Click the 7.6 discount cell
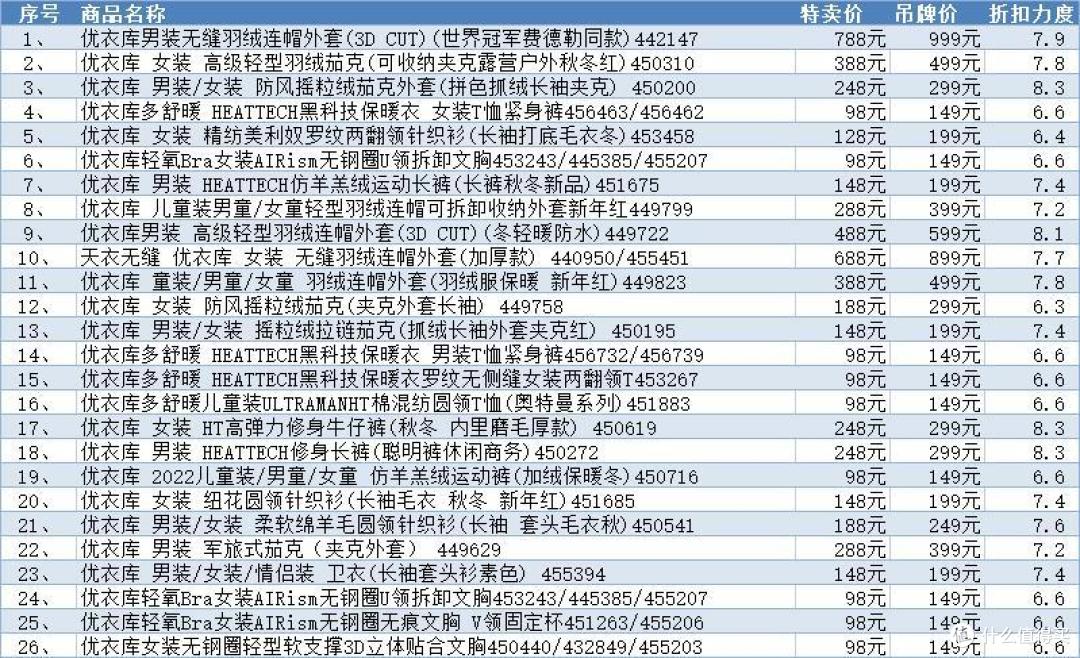The width and height of the screenshot is (1080, 658). (1048, 526)
